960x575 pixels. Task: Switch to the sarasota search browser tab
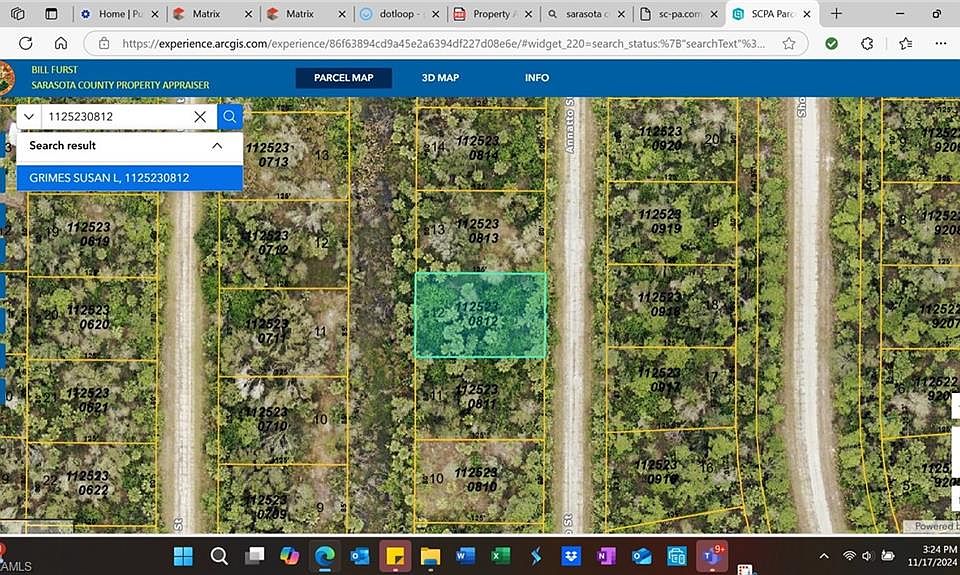coord(586,13)
